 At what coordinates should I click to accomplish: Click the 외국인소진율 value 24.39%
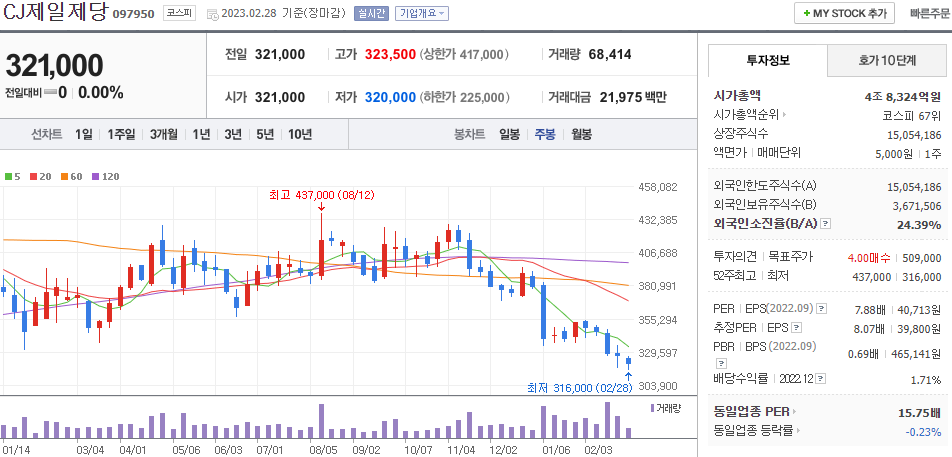pyautogui.click(x=919, y=225)
